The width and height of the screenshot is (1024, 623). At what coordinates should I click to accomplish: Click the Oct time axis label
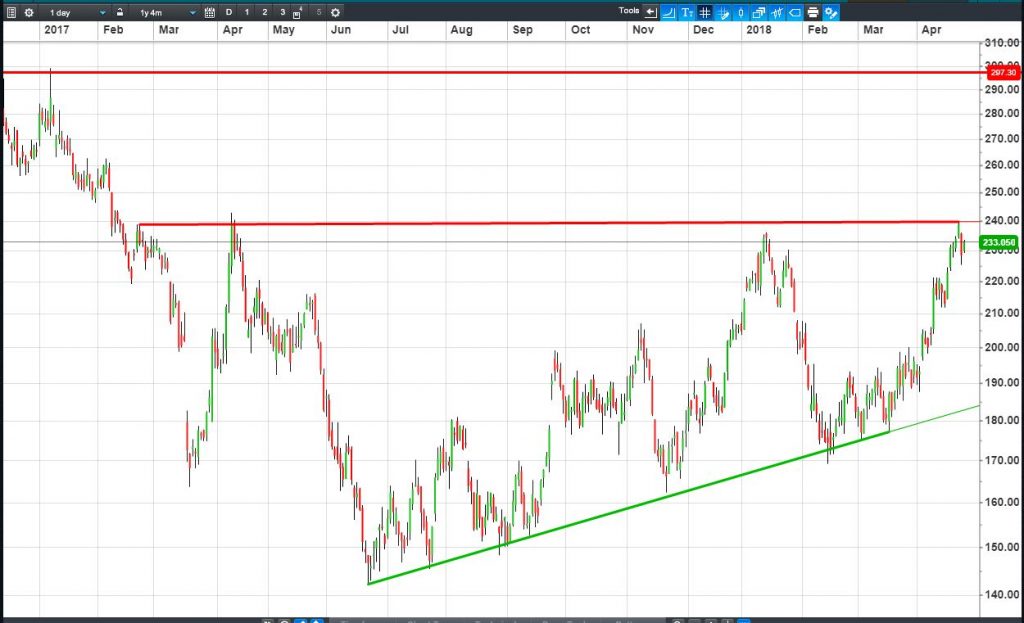(x=581, y=30)
